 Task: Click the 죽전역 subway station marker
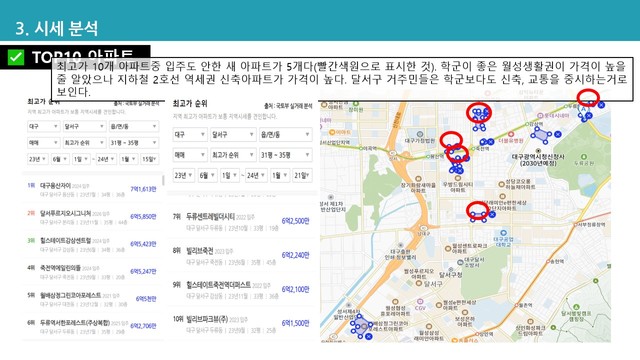pyautogui.click(x=473, y=149)
